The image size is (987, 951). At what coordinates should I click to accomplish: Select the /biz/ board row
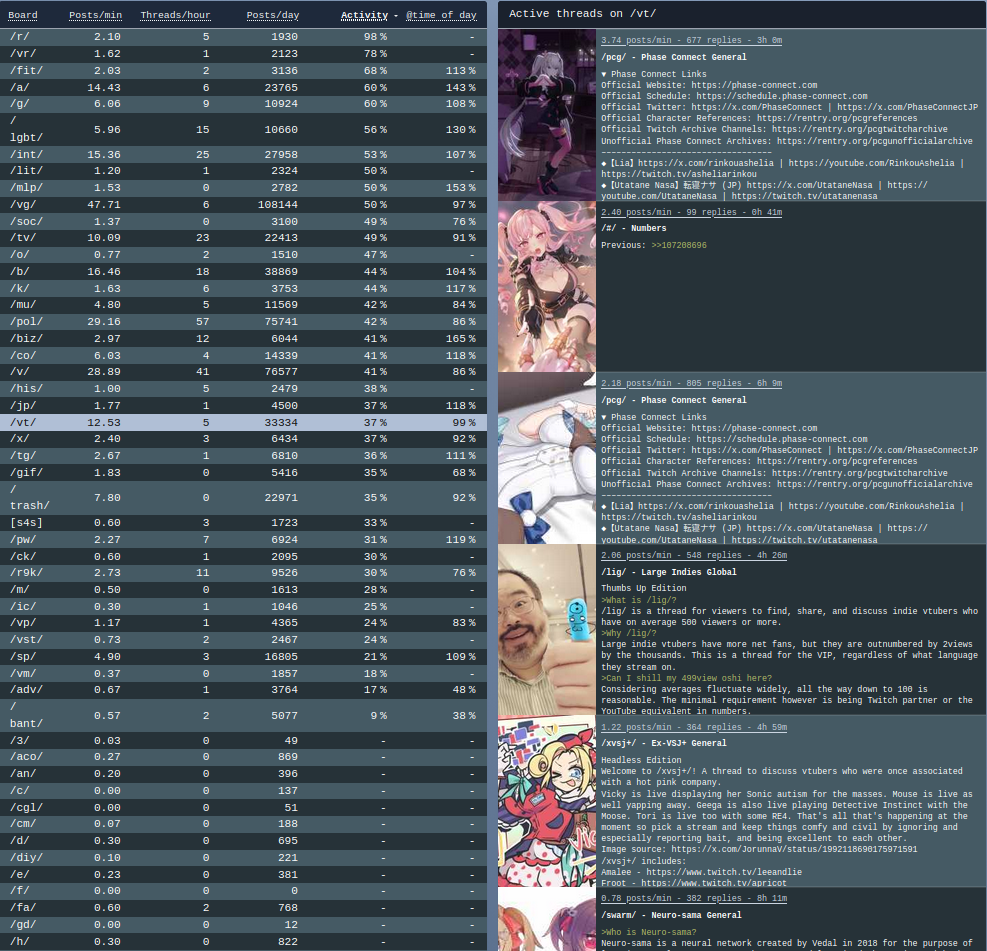(243, 339)
